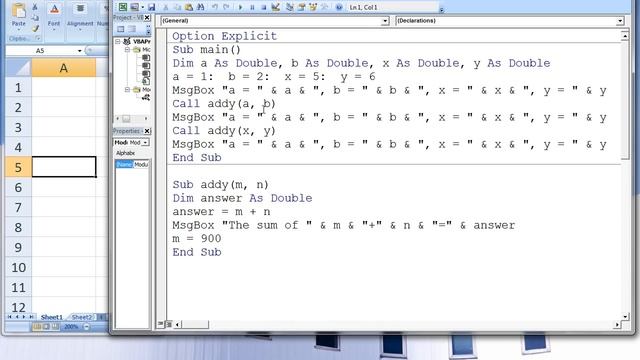The image size is (640, 360).
Task: Click on the 'm = 900' code line
Action: pyautogui.click(x=197, y=238)
